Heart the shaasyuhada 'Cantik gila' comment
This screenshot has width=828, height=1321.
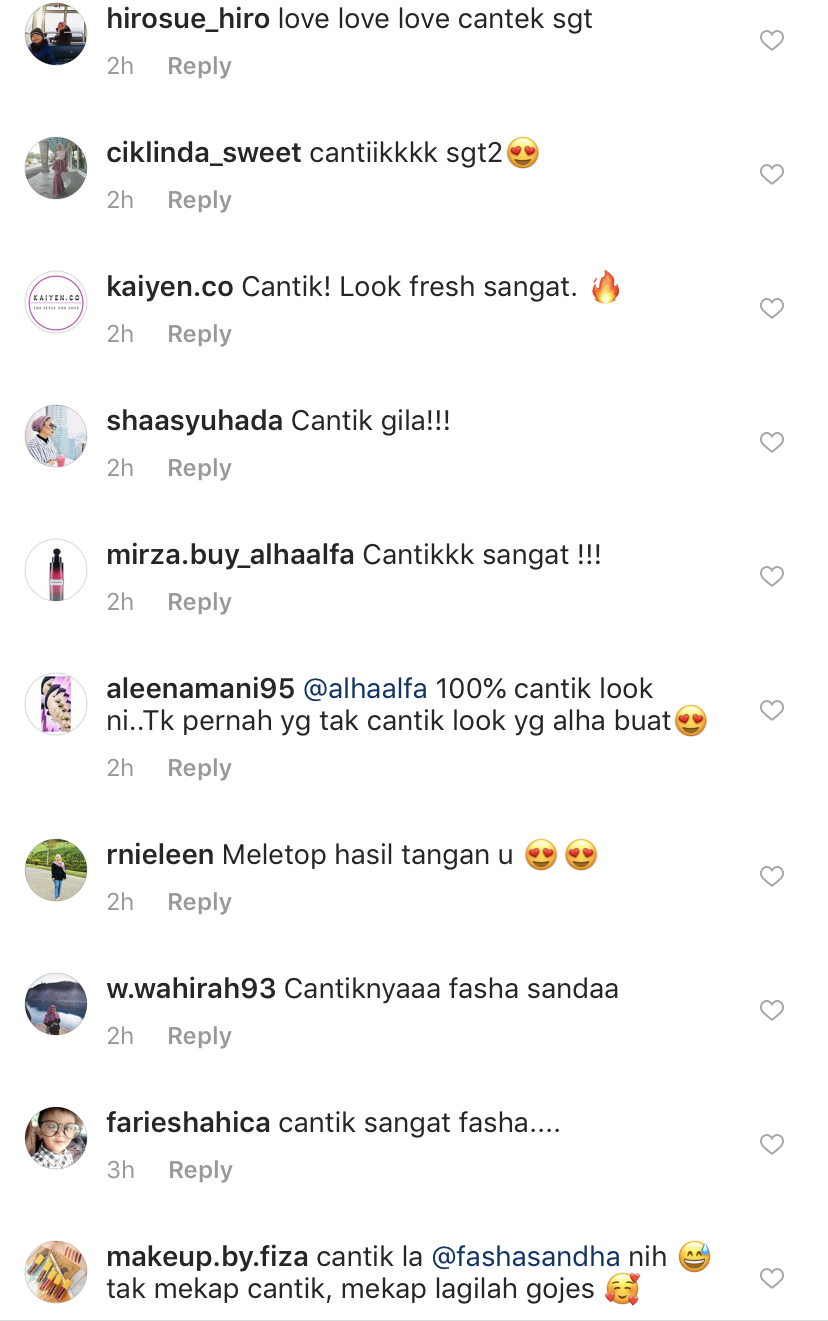click(772, 443)
